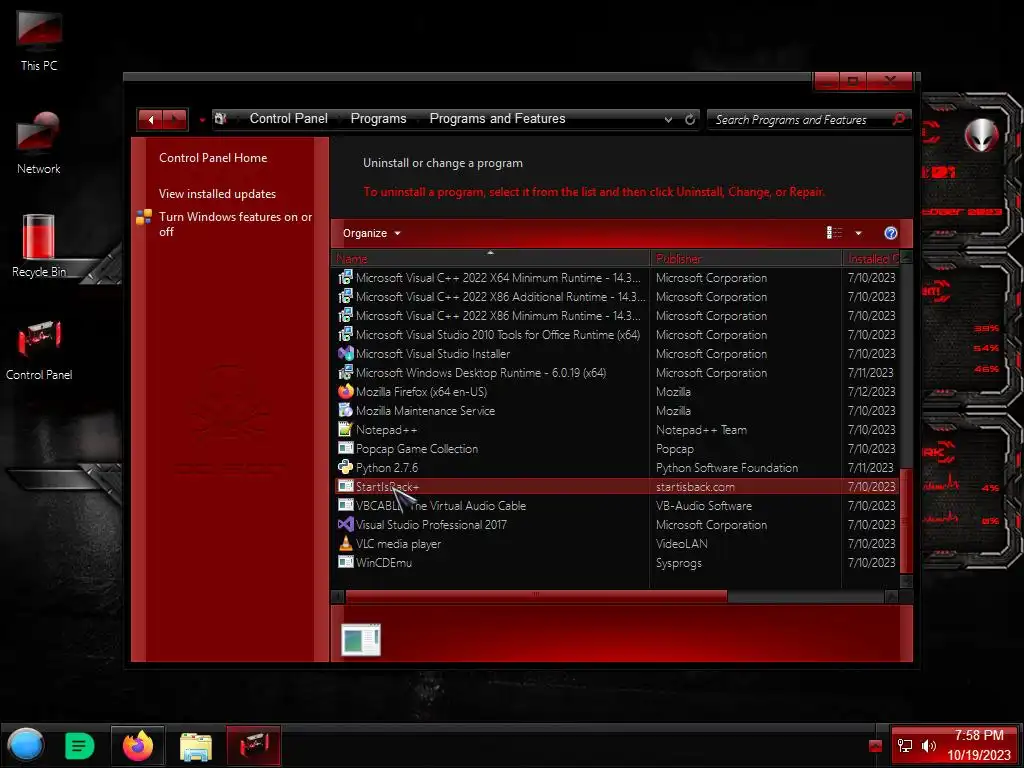Viewport: 1024px width, 768px height.
Task: Click vertical scrollbar down arrow
Action: pos(906,581)
